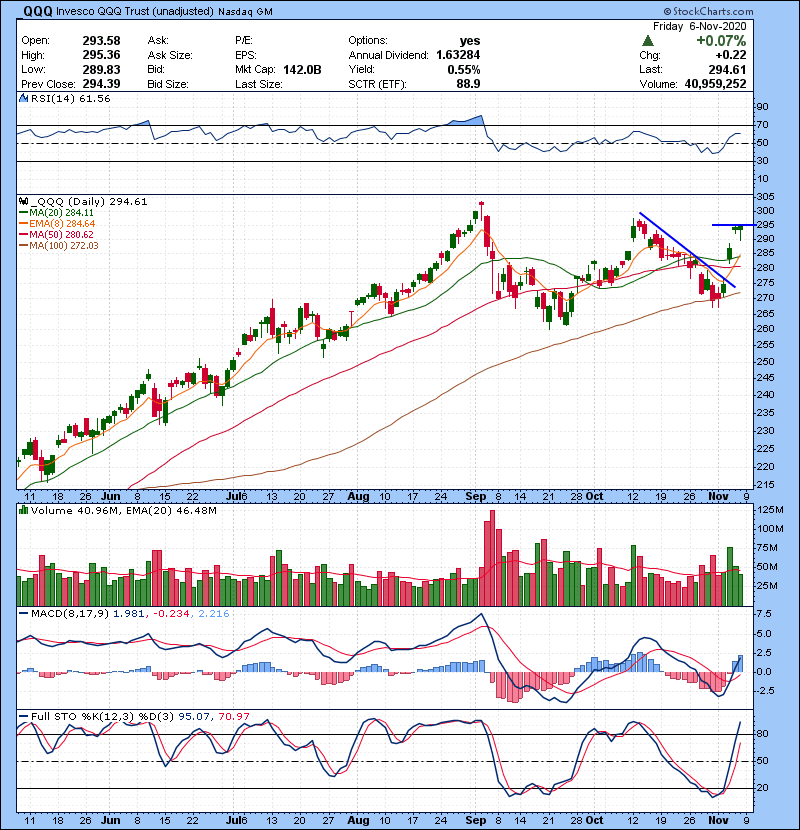Click the +0.07% percent change
This screenshot has width=800, height=830.
(721, 41)
